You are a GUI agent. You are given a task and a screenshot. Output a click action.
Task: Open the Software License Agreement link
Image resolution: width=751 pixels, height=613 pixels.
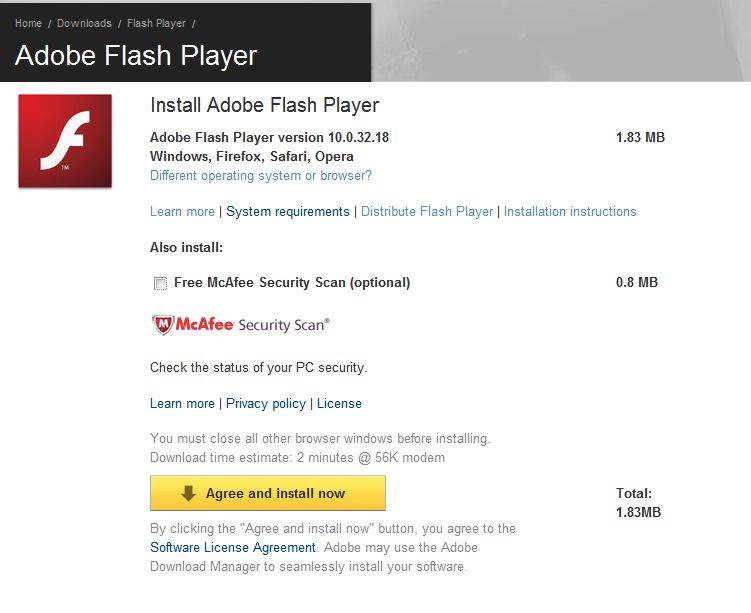pyautogui.click(x=233, y=547)
